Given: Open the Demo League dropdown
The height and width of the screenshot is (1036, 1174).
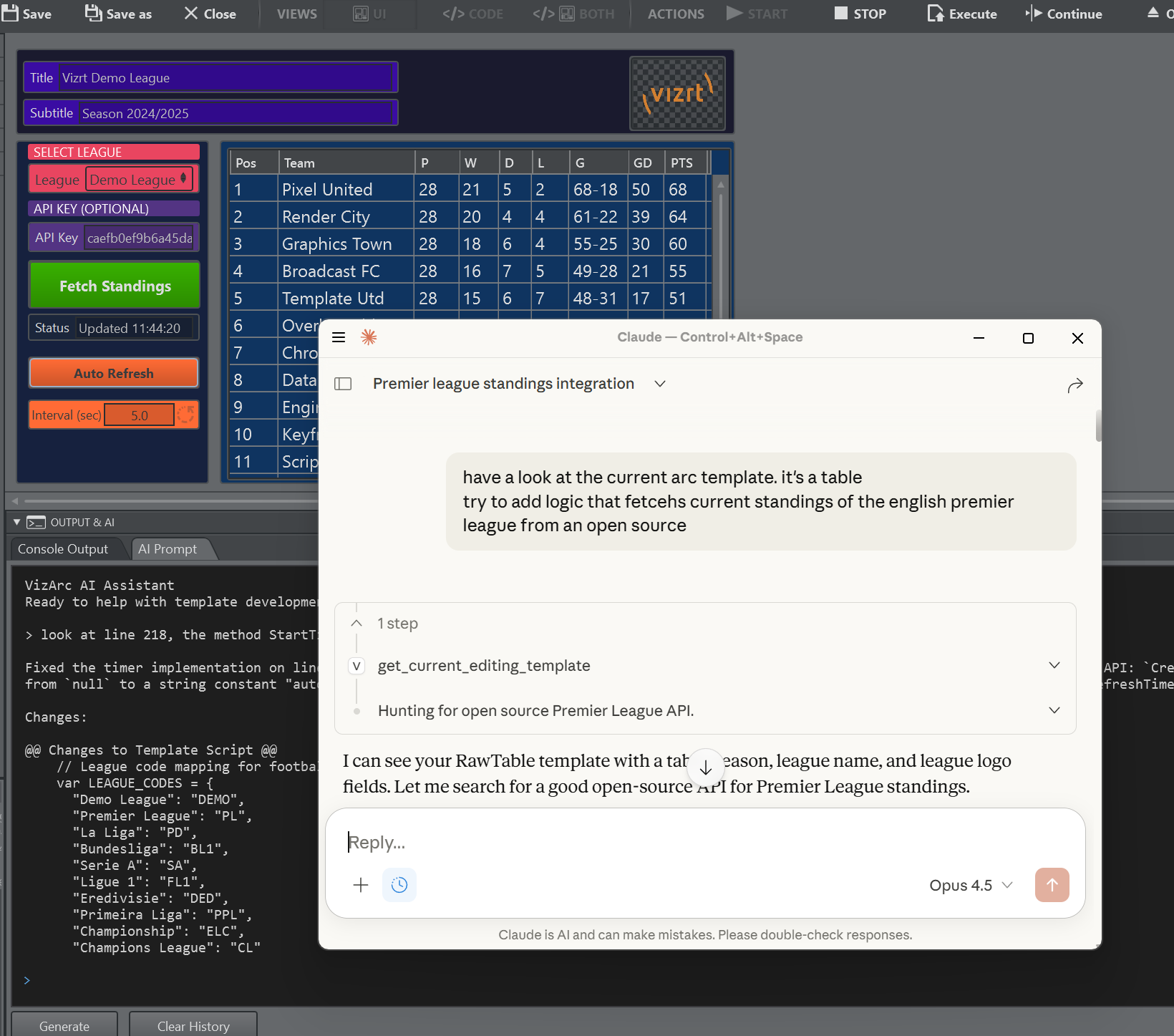Looking at the screenshot, I should 139,180.
